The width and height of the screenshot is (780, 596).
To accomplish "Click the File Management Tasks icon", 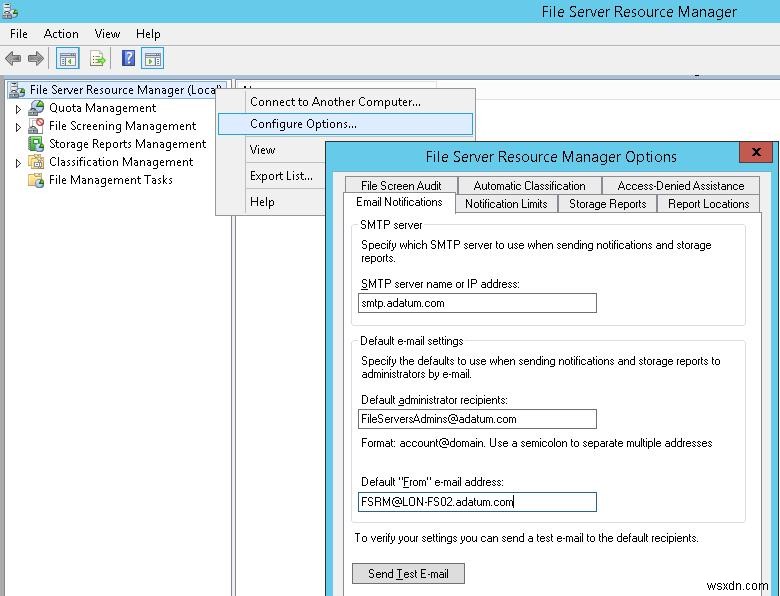I will [x=36, y=180].
